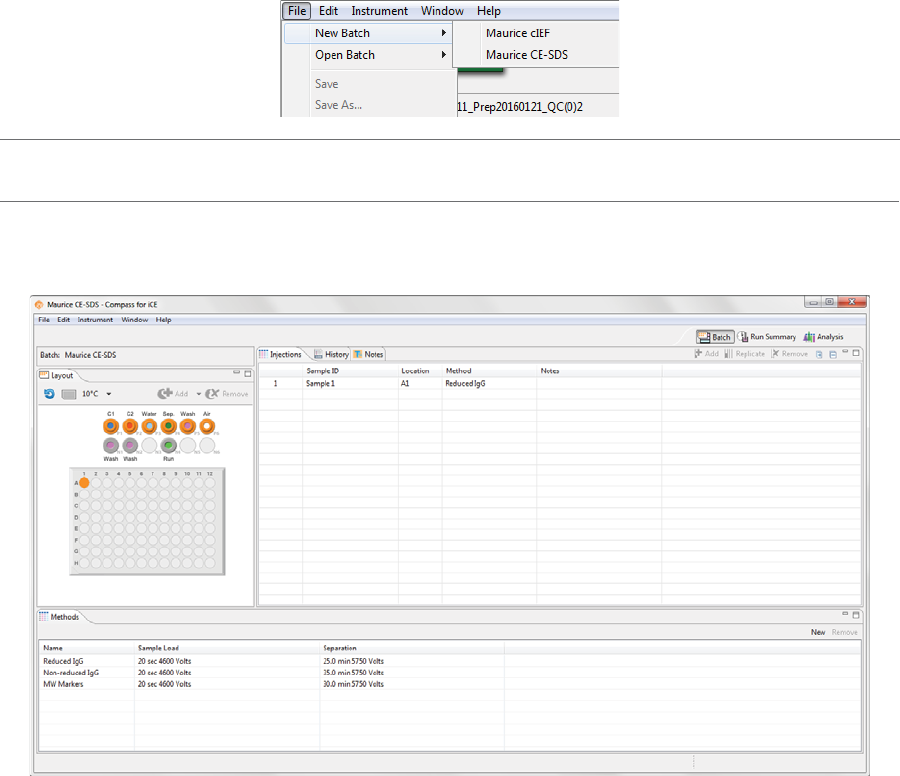Viewport: 900px width, 776px height.
Task: Click Remove in Methods pane
Action: 844,632
